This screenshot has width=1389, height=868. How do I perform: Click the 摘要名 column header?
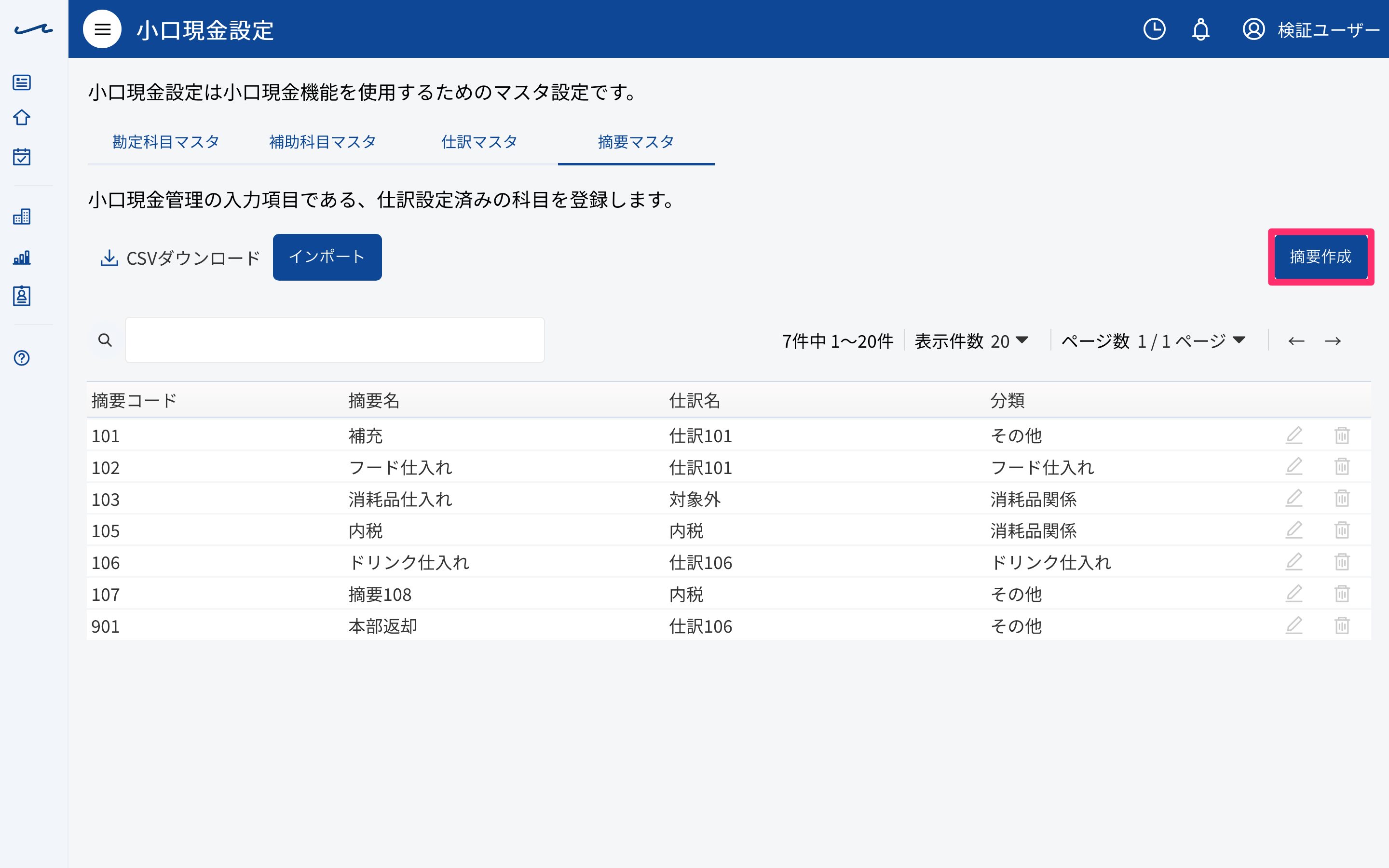pos(374,400)
